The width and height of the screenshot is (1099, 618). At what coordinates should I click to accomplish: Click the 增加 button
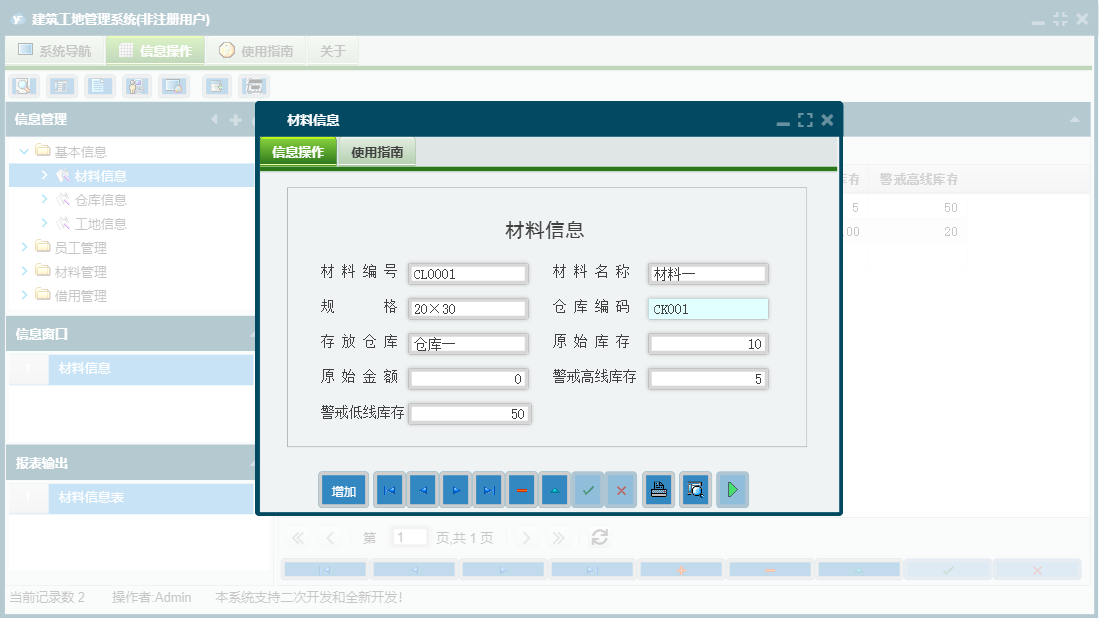(x=343, y=489)
